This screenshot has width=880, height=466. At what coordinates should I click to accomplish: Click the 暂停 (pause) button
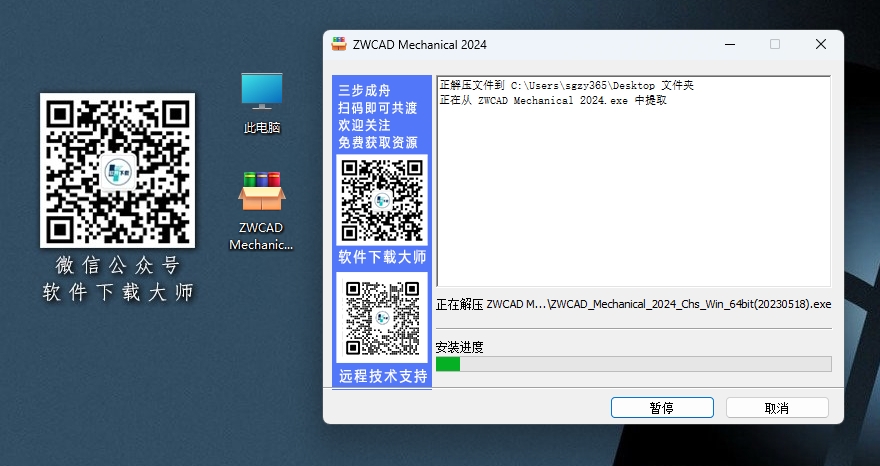662,408
